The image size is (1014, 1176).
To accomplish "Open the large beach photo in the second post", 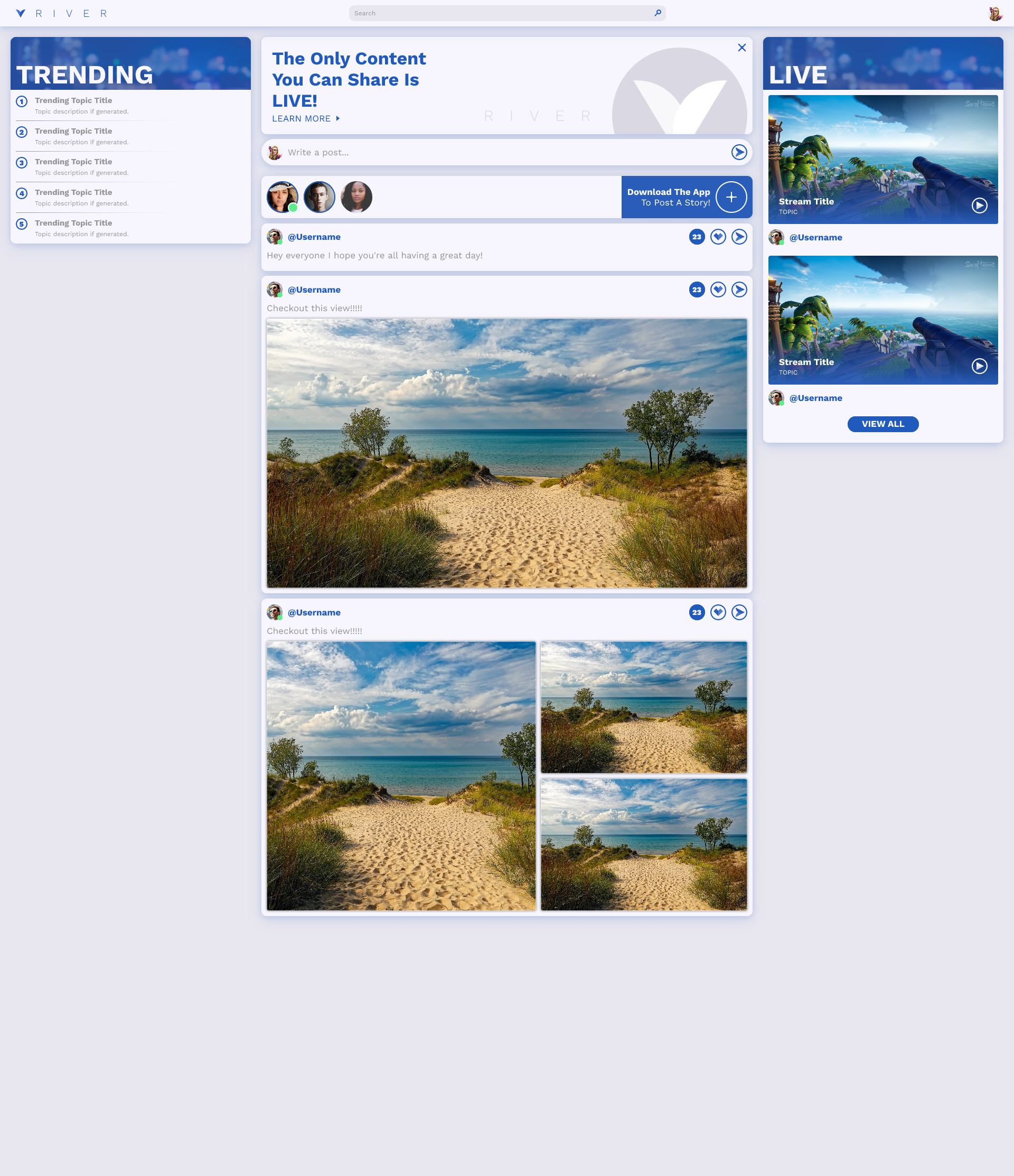I will point(506,452).
